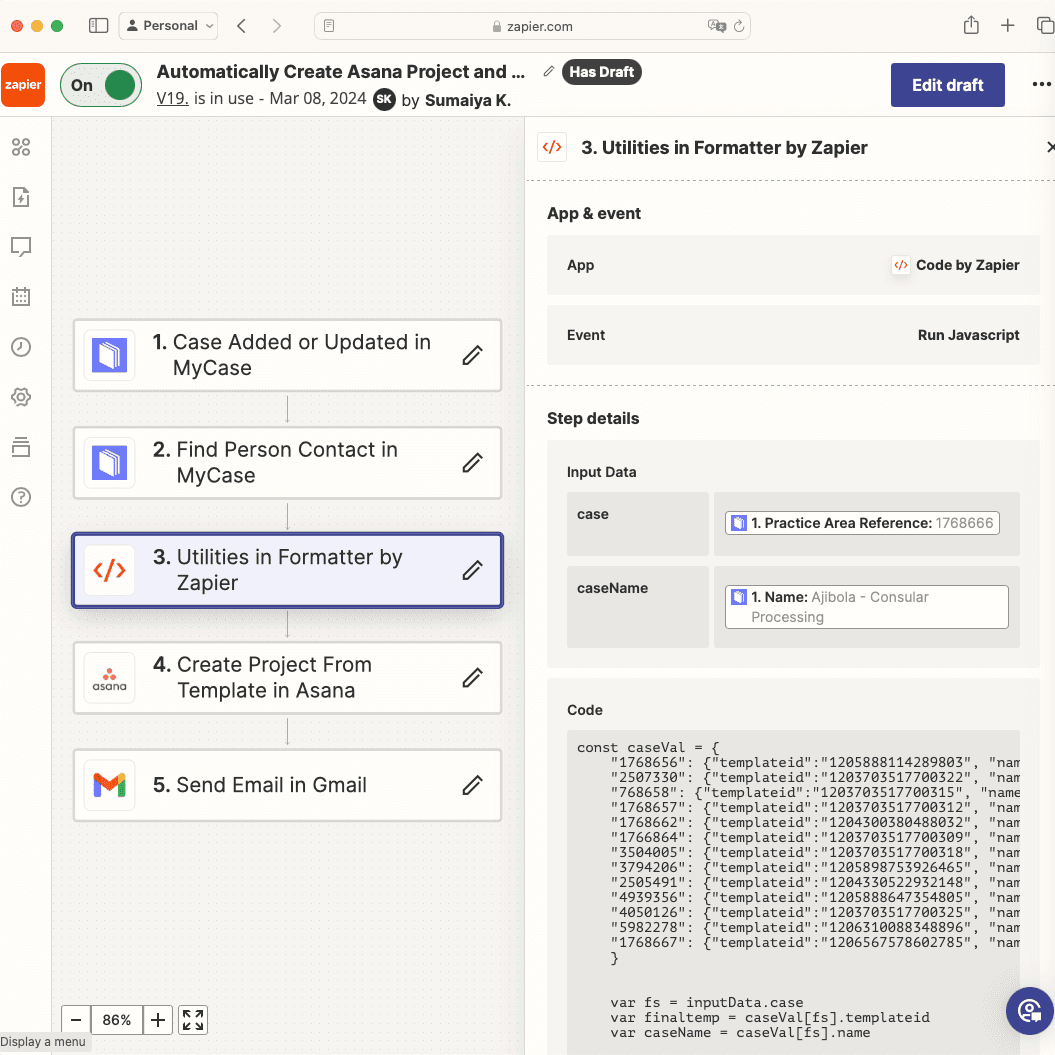
Task: Click the fit to screen icon
Action: pyautogui.click(x=193, y=1020)
